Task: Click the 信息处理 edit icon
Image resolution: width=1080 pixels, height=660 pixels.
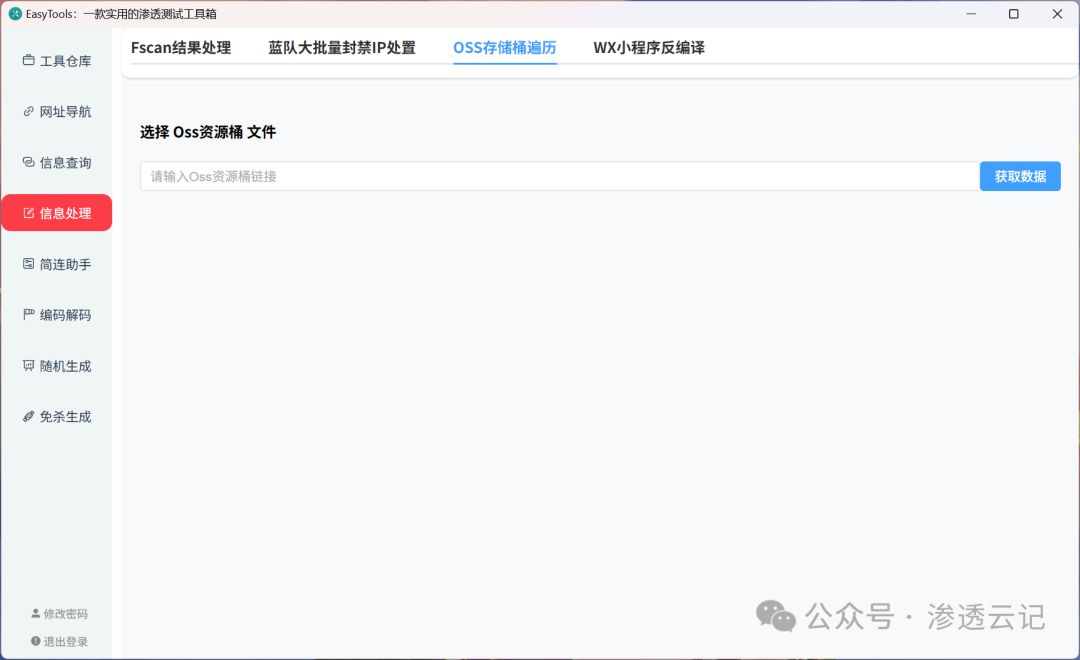Action: [x=28, y=213]
